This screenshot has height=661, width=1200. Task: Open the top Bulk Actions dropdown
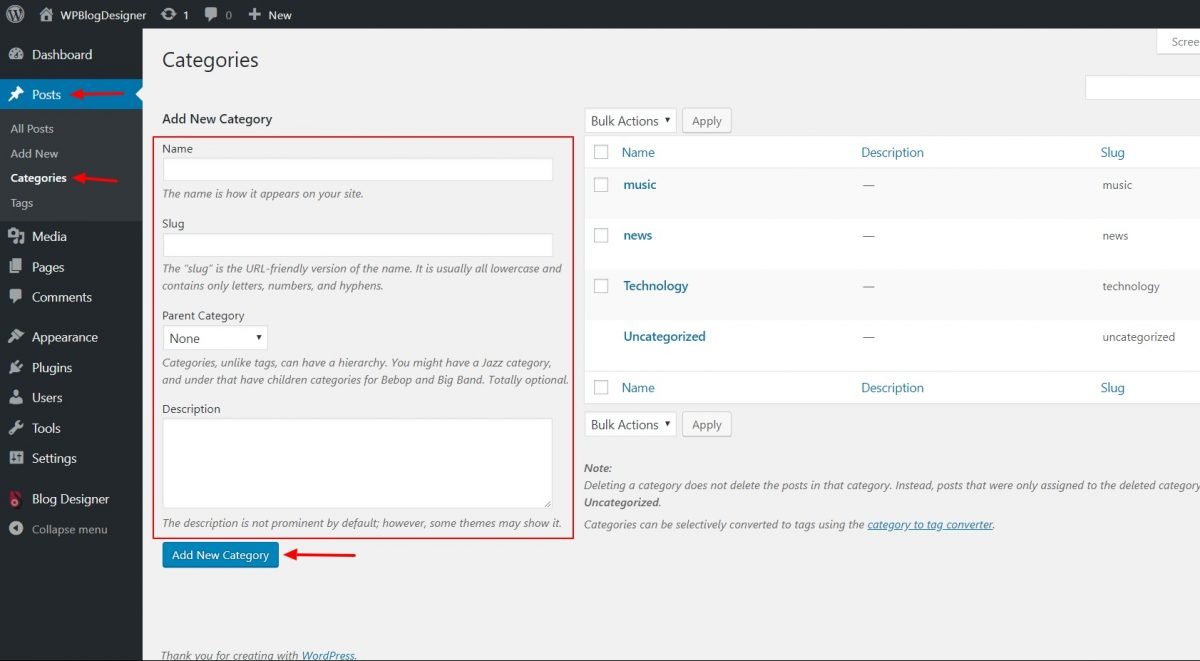click(630, 120)
